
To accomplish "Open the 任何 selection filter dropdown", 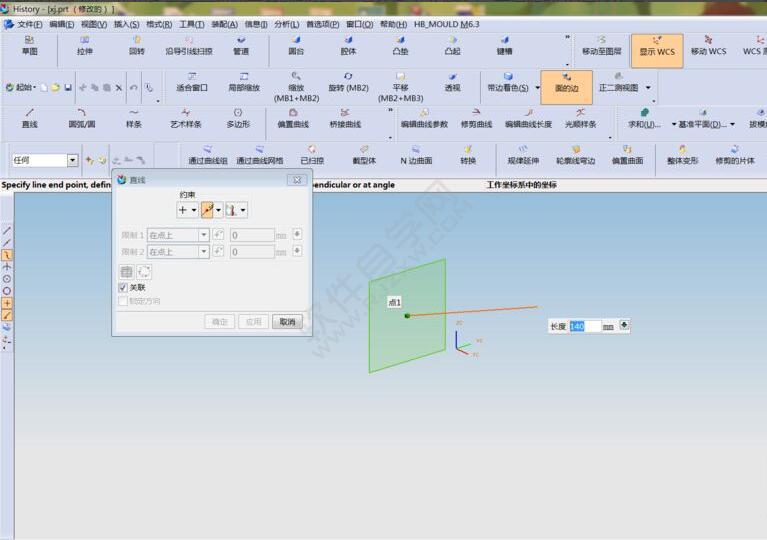I will (x=72, y=160).
